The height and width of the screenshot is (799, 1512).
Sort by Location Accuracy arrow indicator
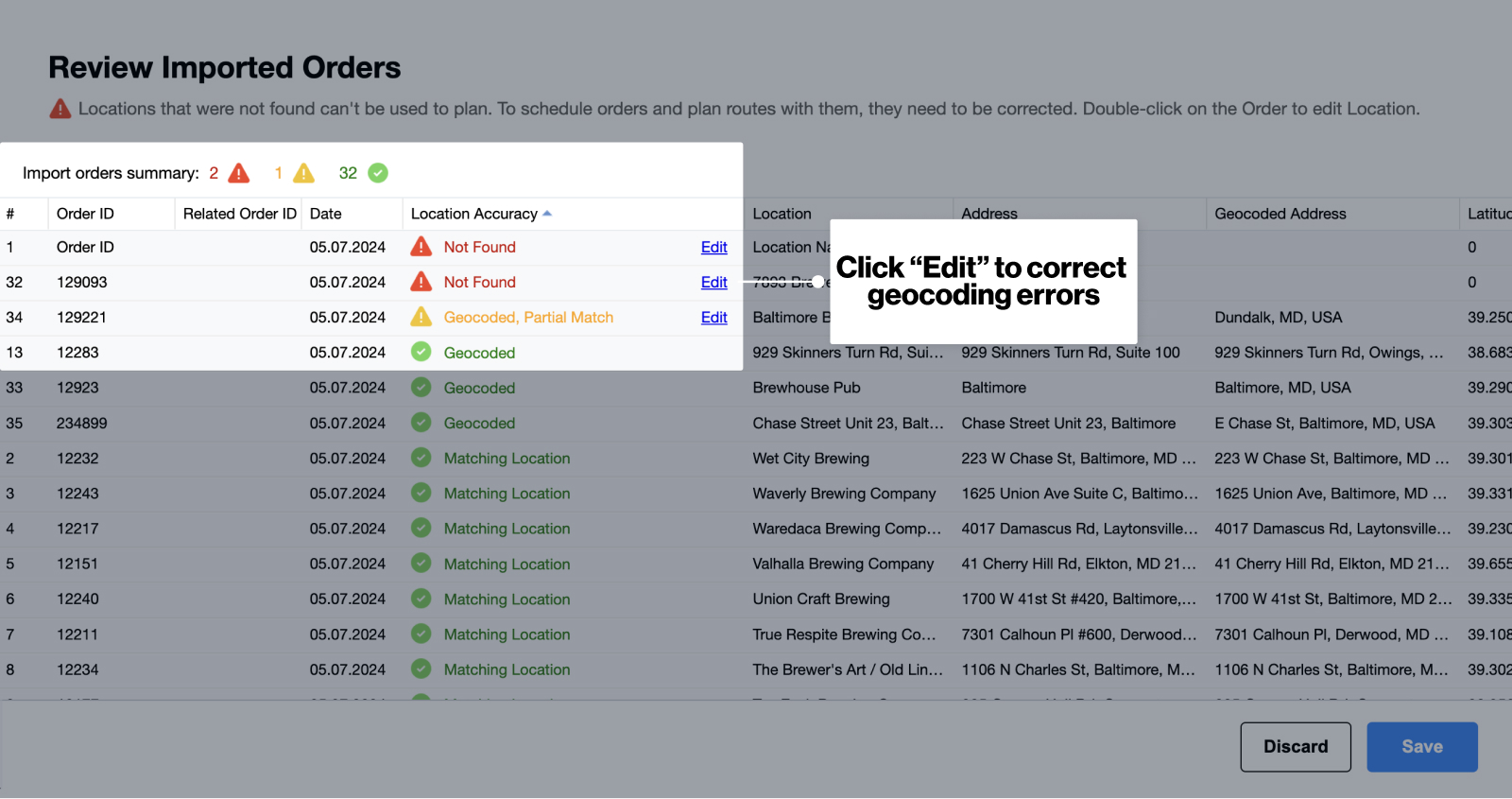coord(547,214)
